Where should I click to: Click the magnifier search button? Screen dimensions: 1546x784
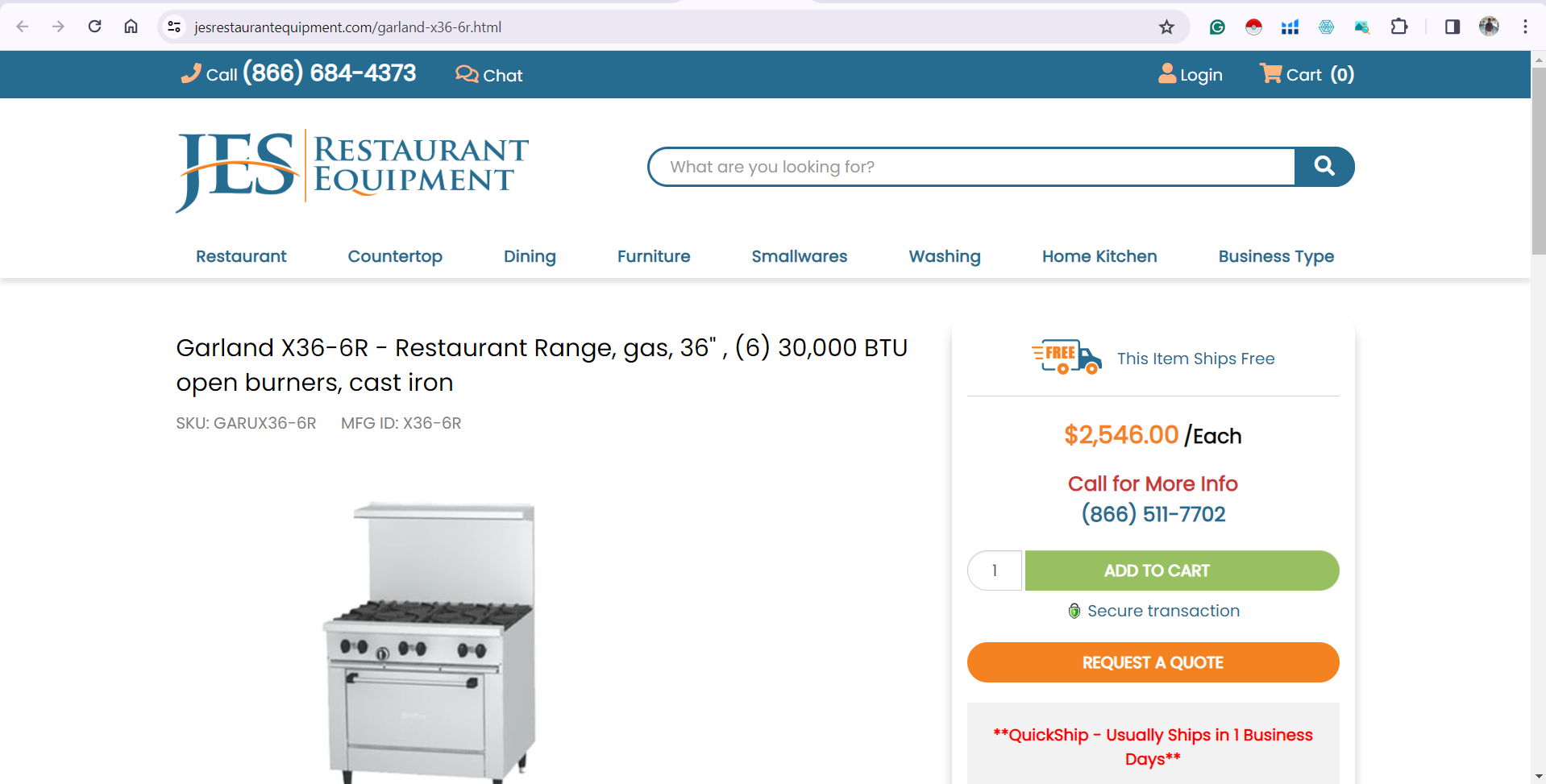point(1324,167)
